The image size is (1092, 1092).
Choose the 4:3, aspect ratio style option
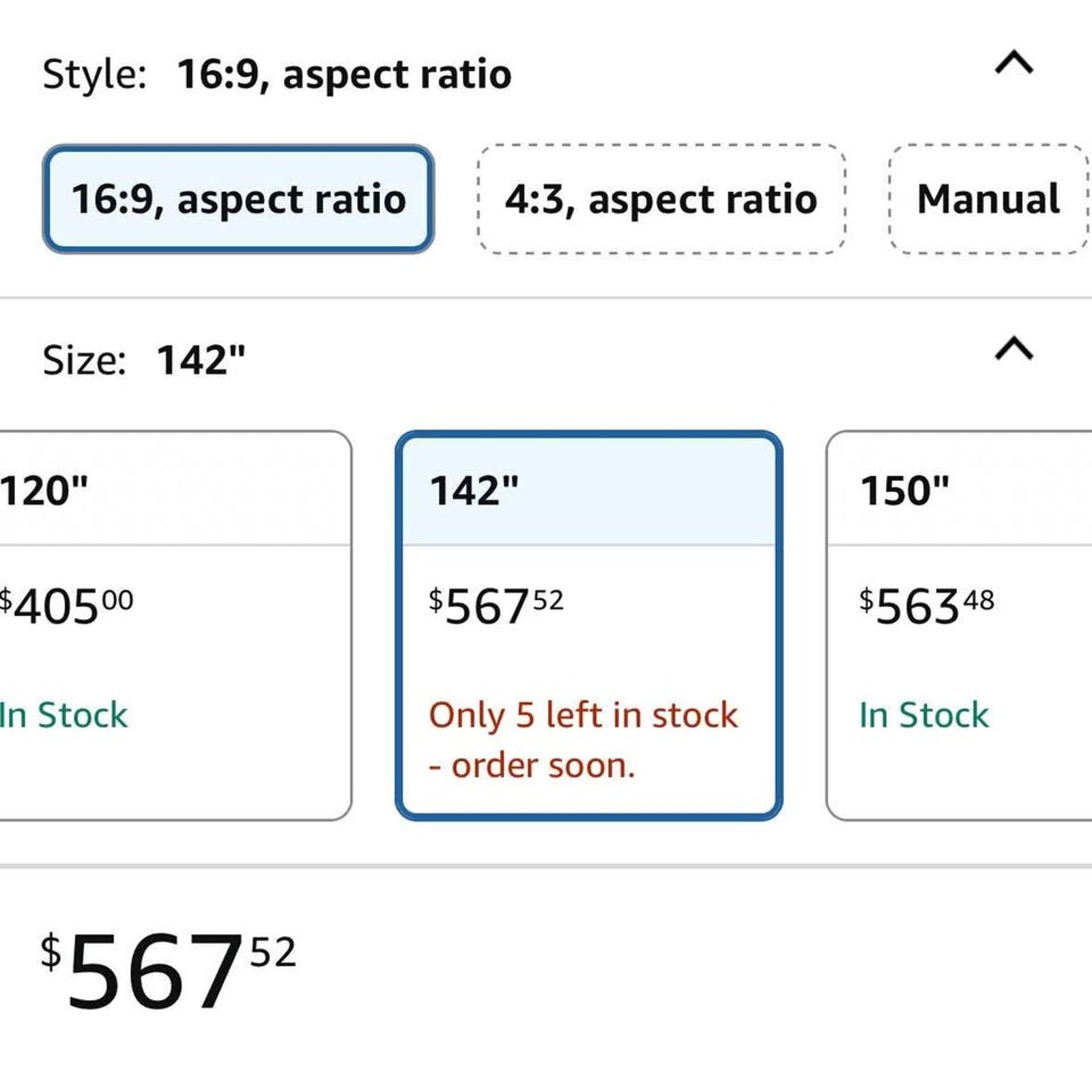pos(661,199)
